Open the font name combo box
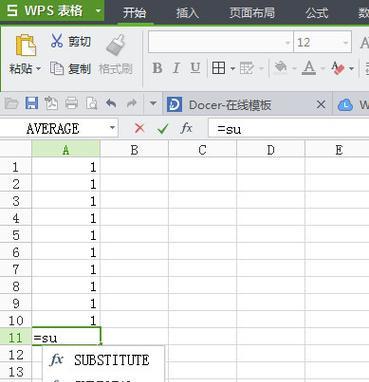The width and height of the screenshot is (369, 382). click(221, 42)
